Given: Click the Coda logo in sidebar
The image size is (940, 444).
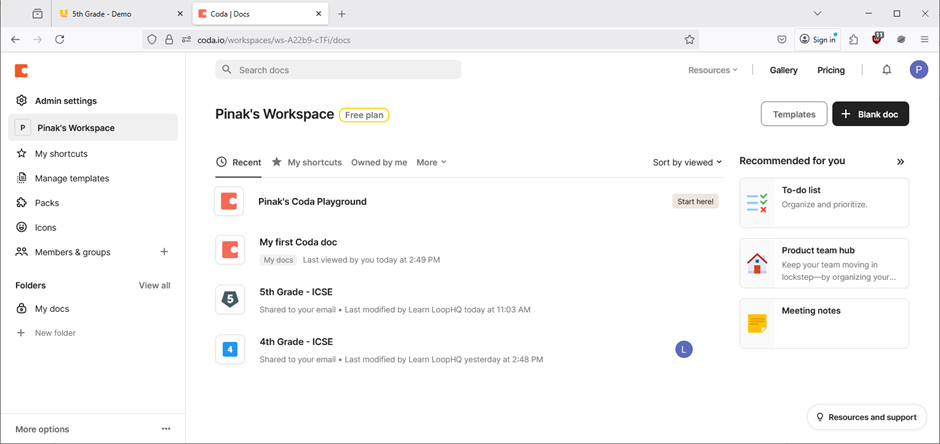Looking at the screenshot, I should click(x=22, y=71).
